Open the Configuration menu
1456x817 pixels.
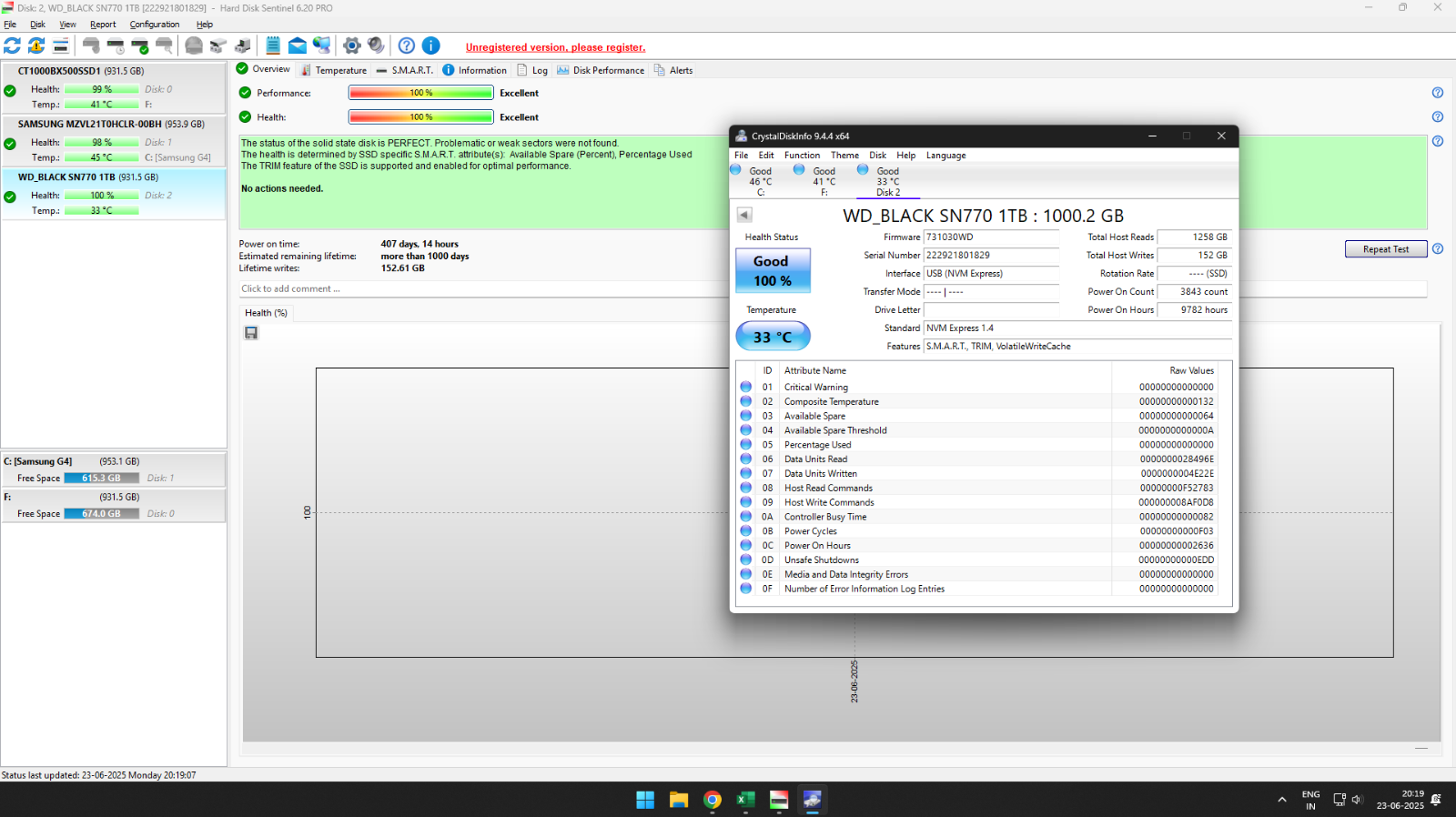(x=155, y=25)
